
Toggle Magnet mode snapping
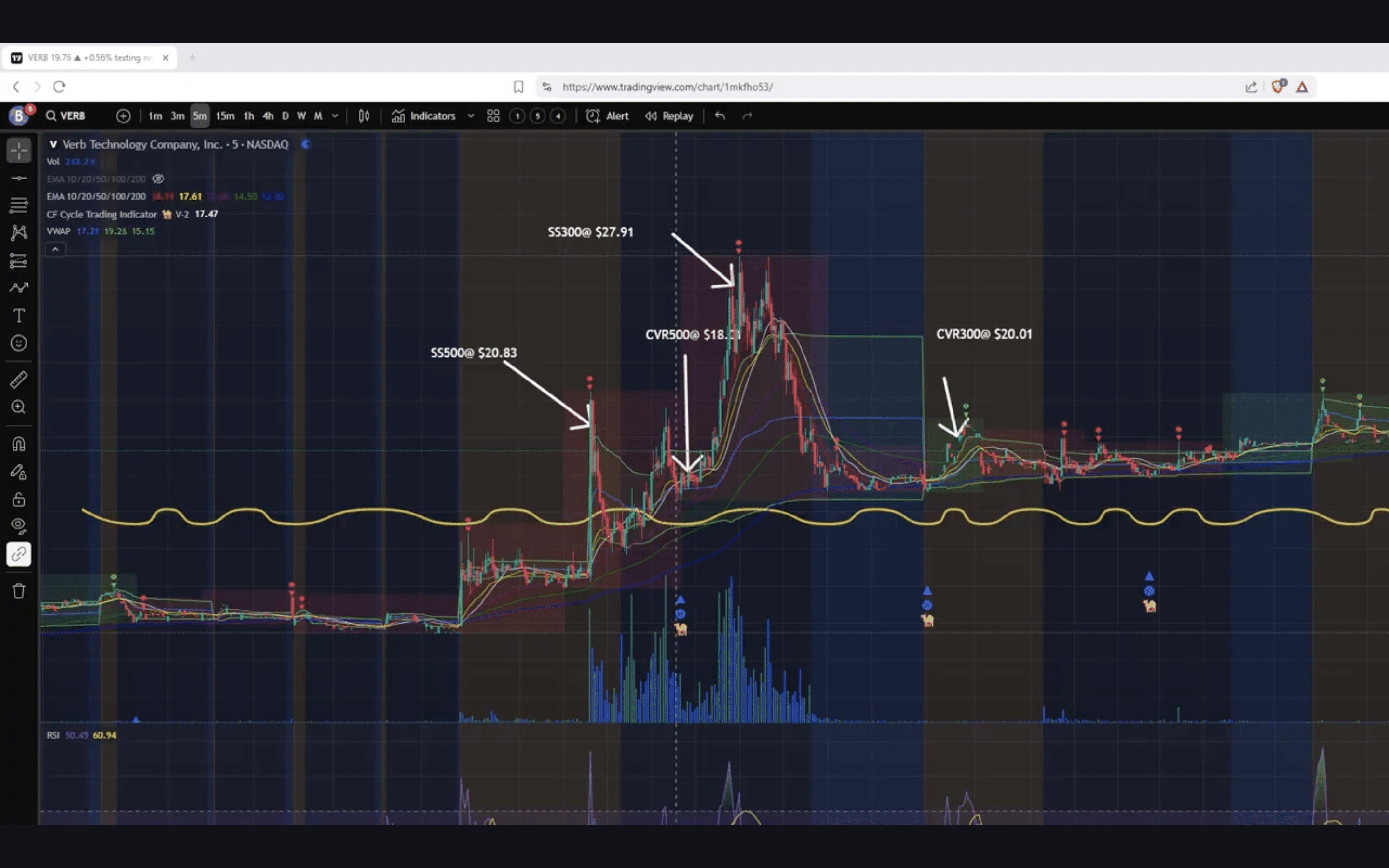tap(19, 444)
